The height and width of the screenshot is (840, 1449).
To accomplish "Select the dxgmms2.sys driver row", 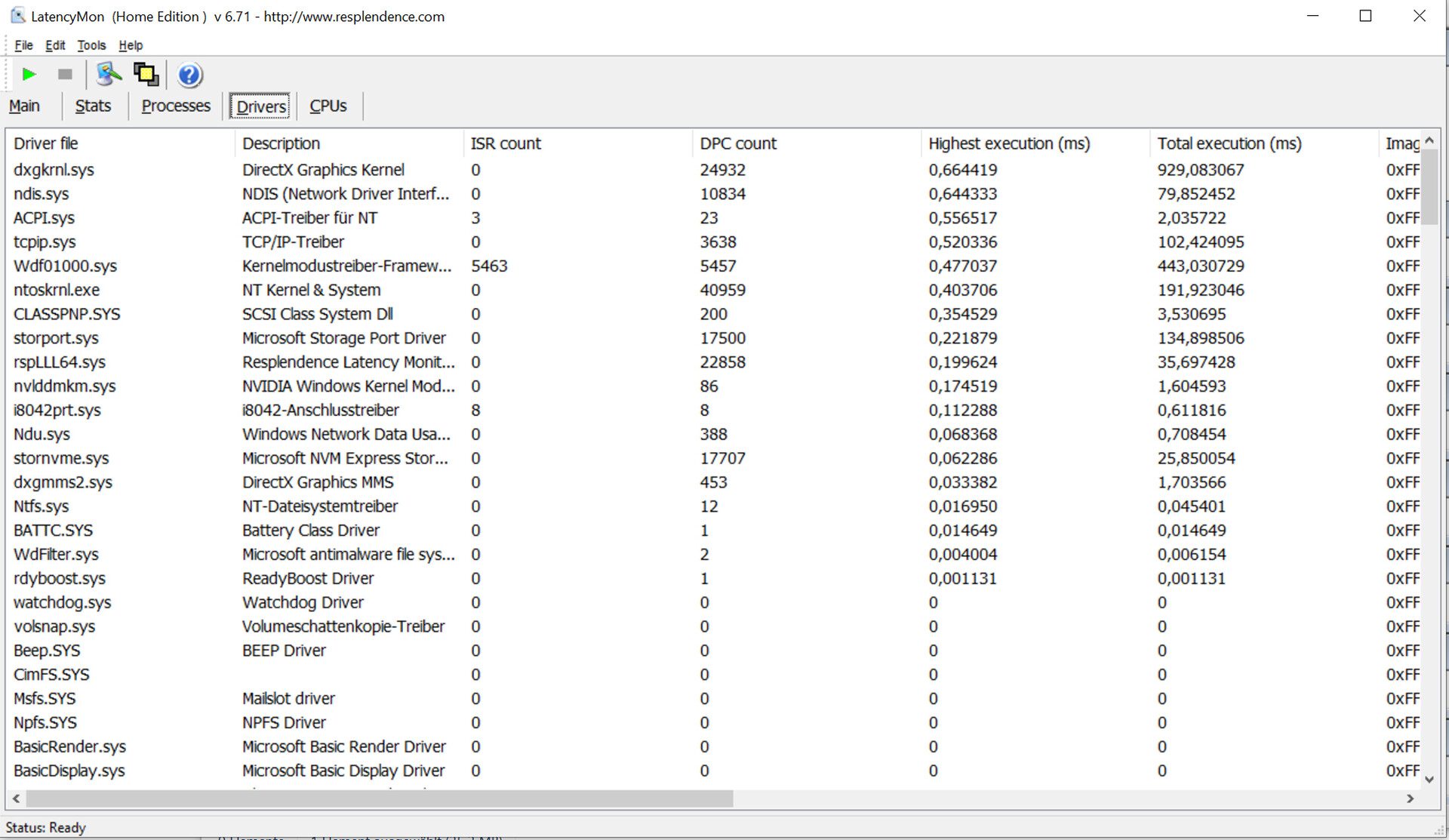I will click(x=714, y=482).
